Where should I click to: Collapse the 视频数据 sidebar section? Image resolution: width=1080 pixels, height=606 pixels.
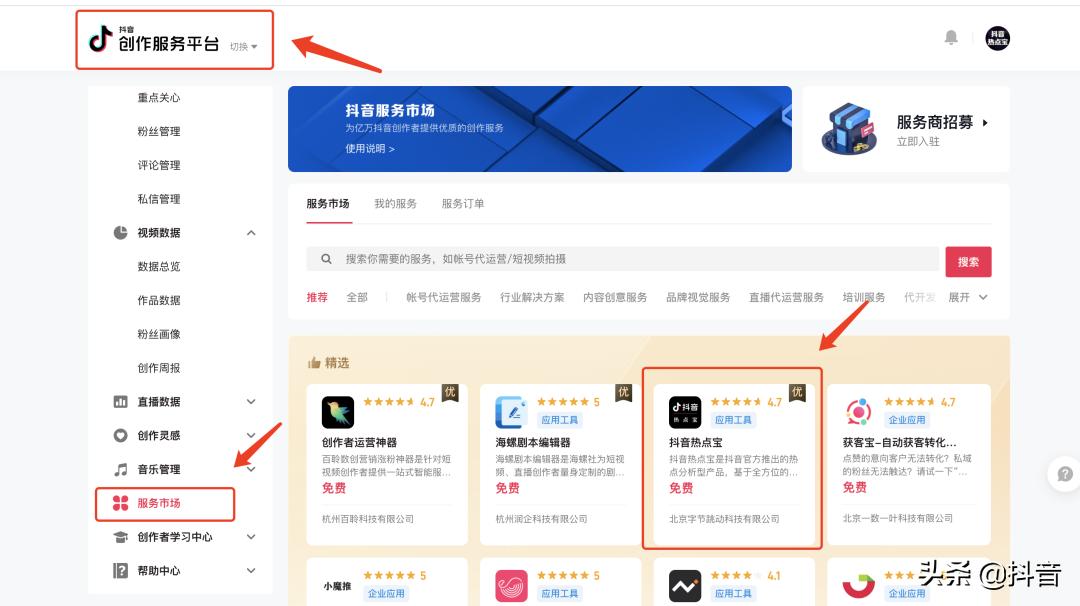(x=253, y=232)
